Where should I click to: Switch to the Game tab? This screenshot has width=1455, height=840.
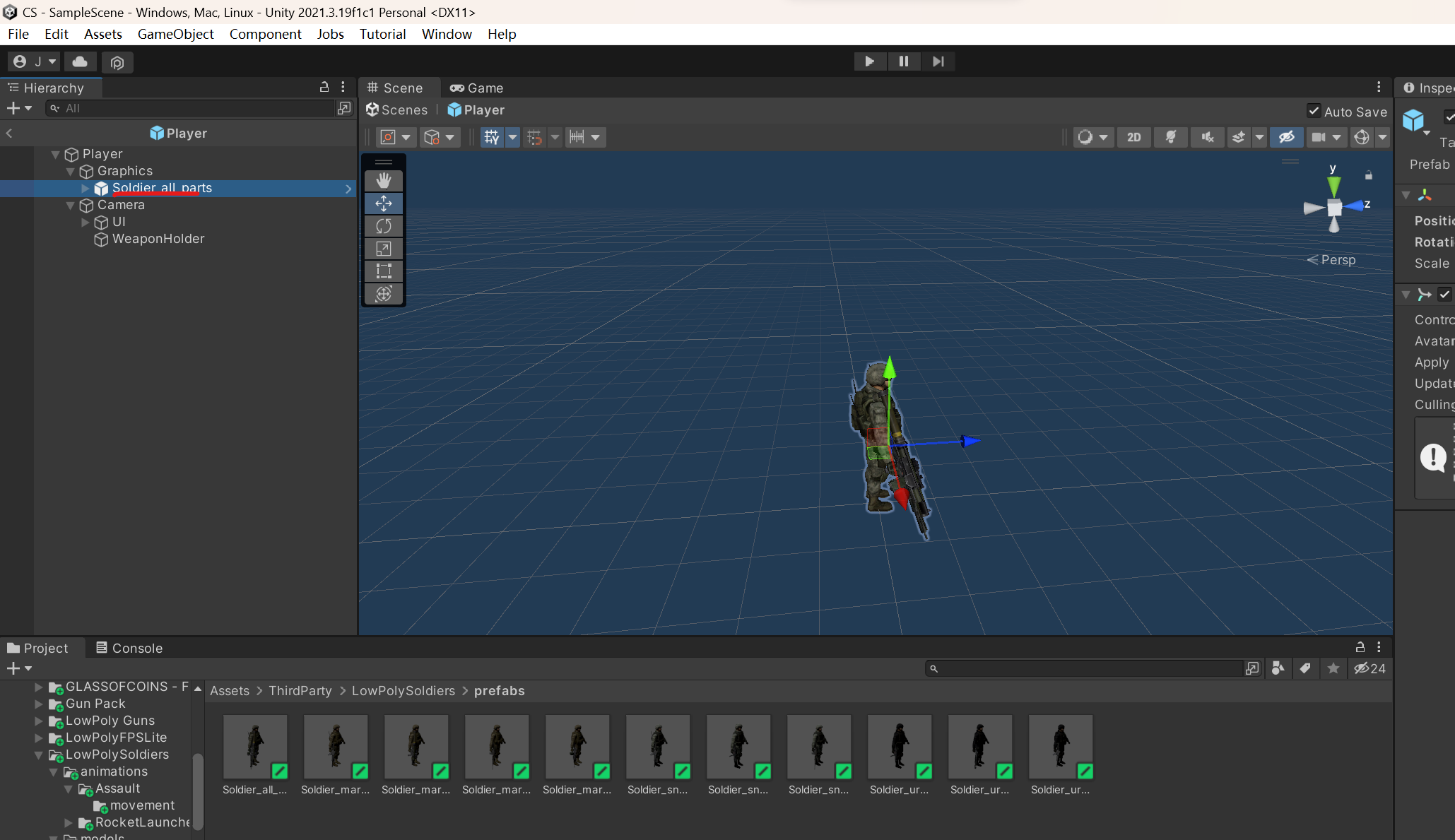(477, 88)
